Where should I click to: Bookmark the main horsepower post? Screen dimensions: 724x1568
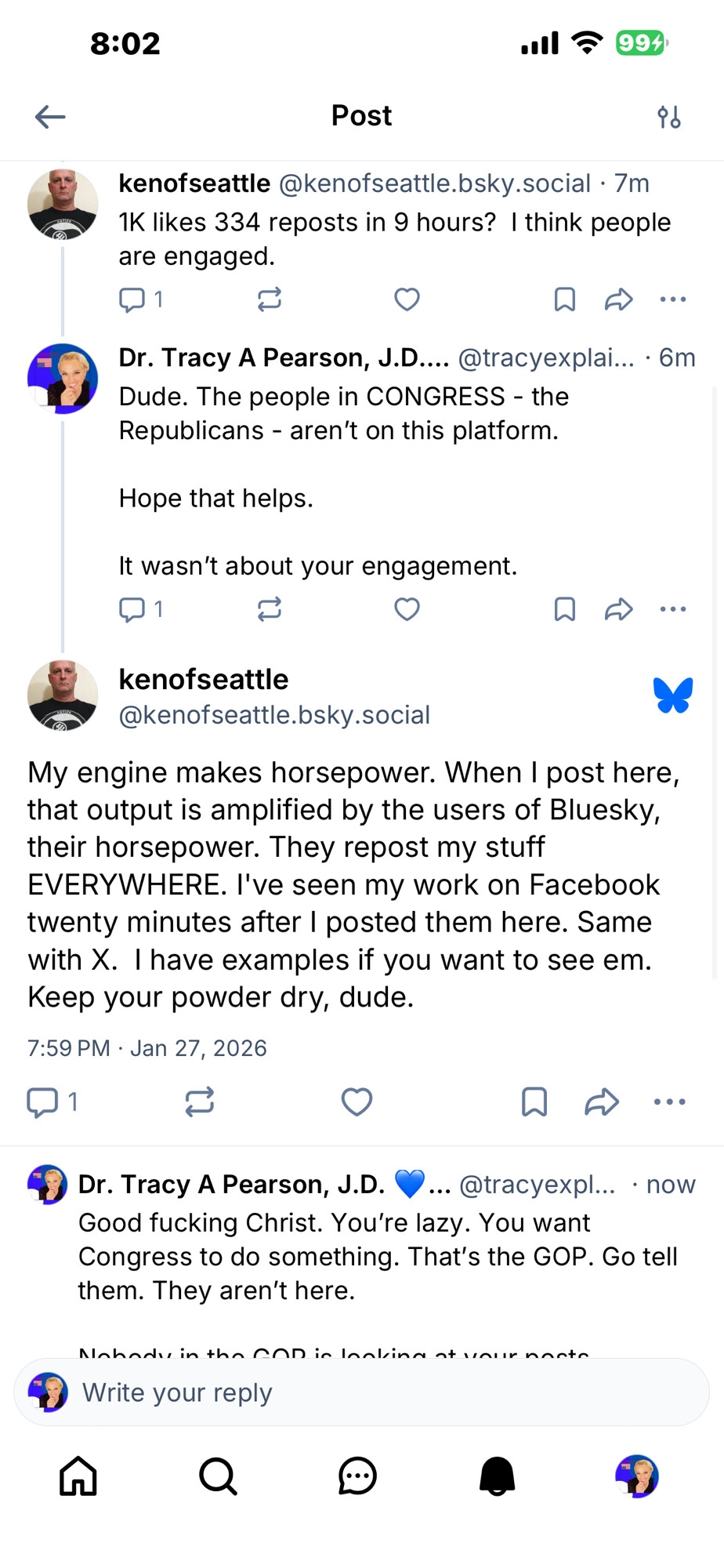coord(534,1102)
